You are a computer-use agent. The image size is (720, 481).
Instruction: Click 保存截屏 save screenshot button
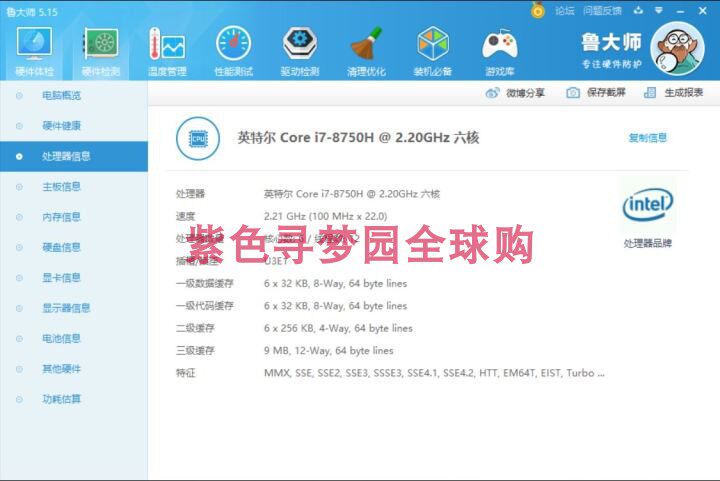(596, 93)
